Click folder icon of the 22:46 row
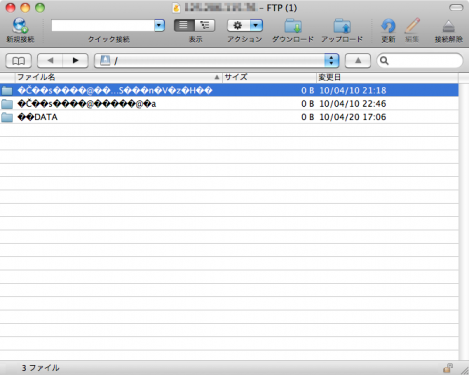469x375 pixels. pos(7,104)
